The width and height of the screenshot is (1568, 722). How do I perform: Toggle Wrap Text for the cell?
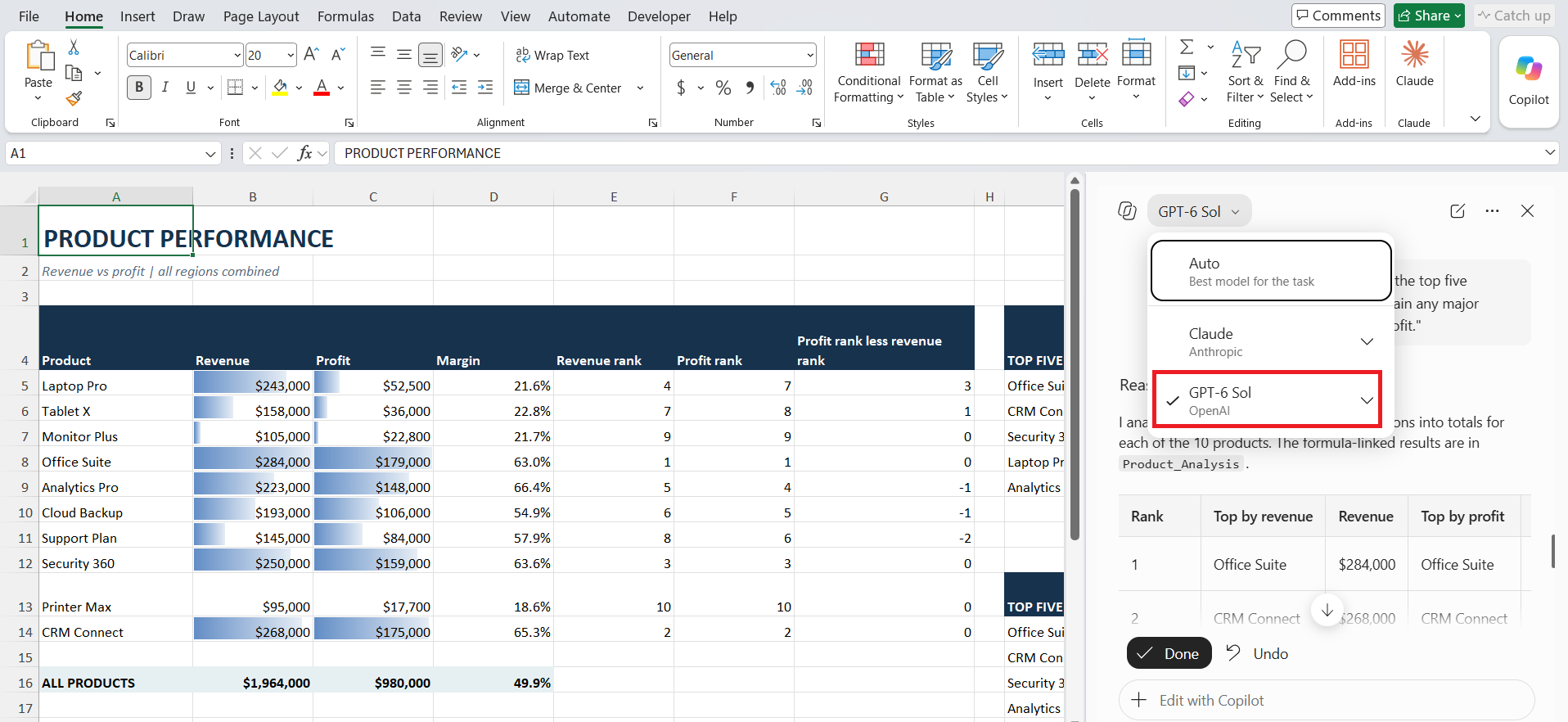tap(552, 55)
